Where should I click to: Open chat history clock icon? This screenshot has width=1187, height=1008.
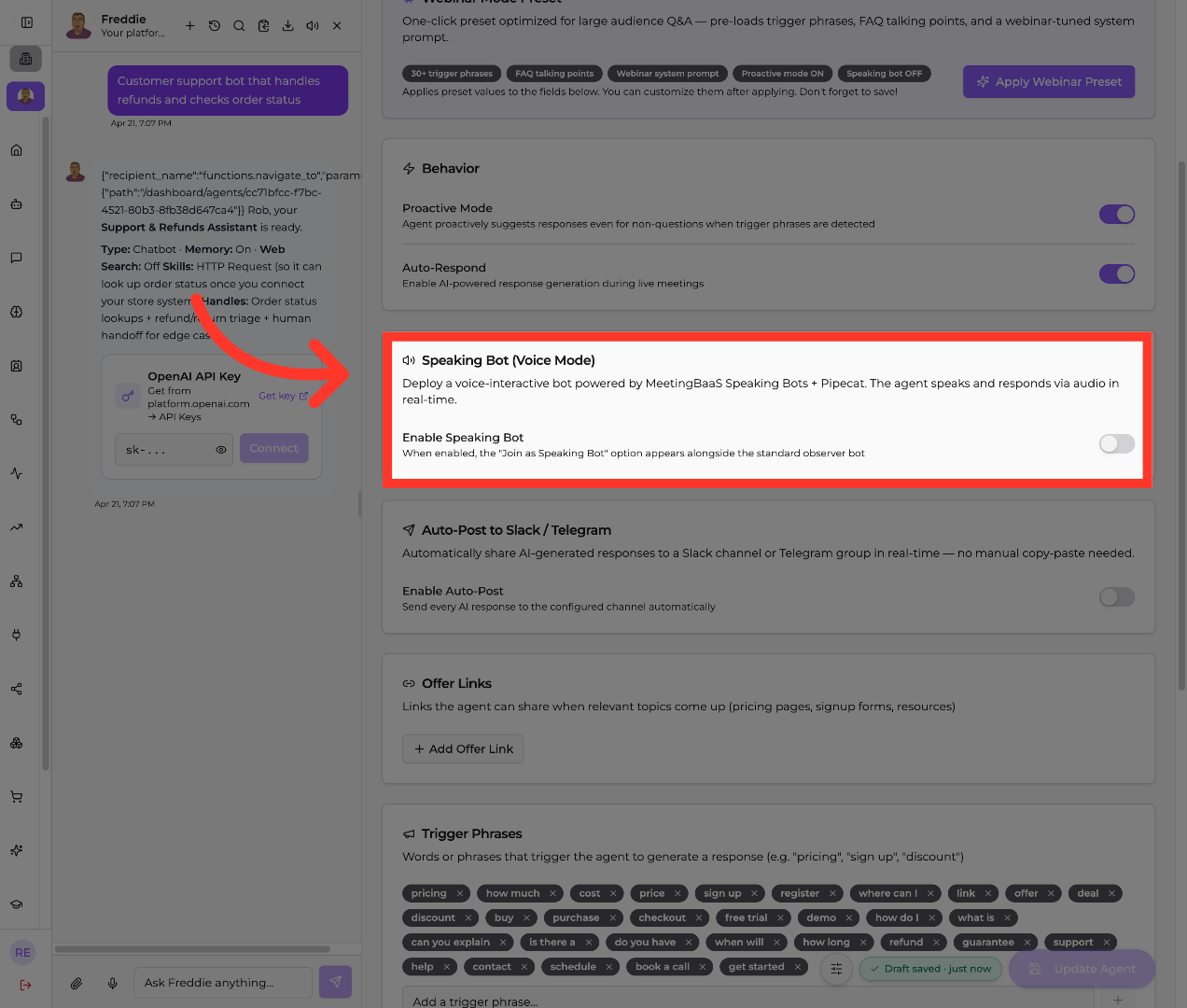point(215,26)
